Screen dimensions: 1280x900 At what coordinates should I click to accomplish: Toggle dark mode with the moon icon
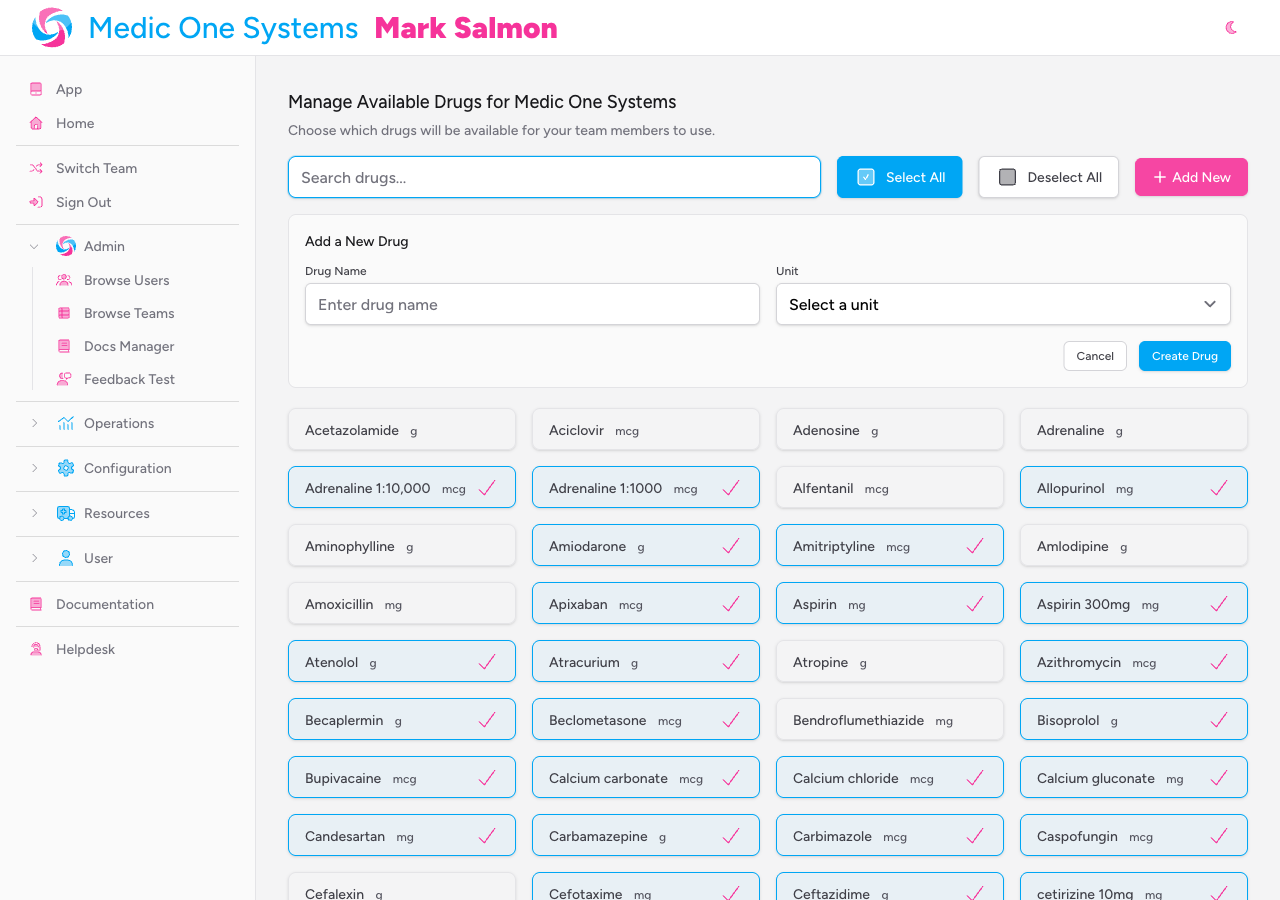(x=1231, y=28)
